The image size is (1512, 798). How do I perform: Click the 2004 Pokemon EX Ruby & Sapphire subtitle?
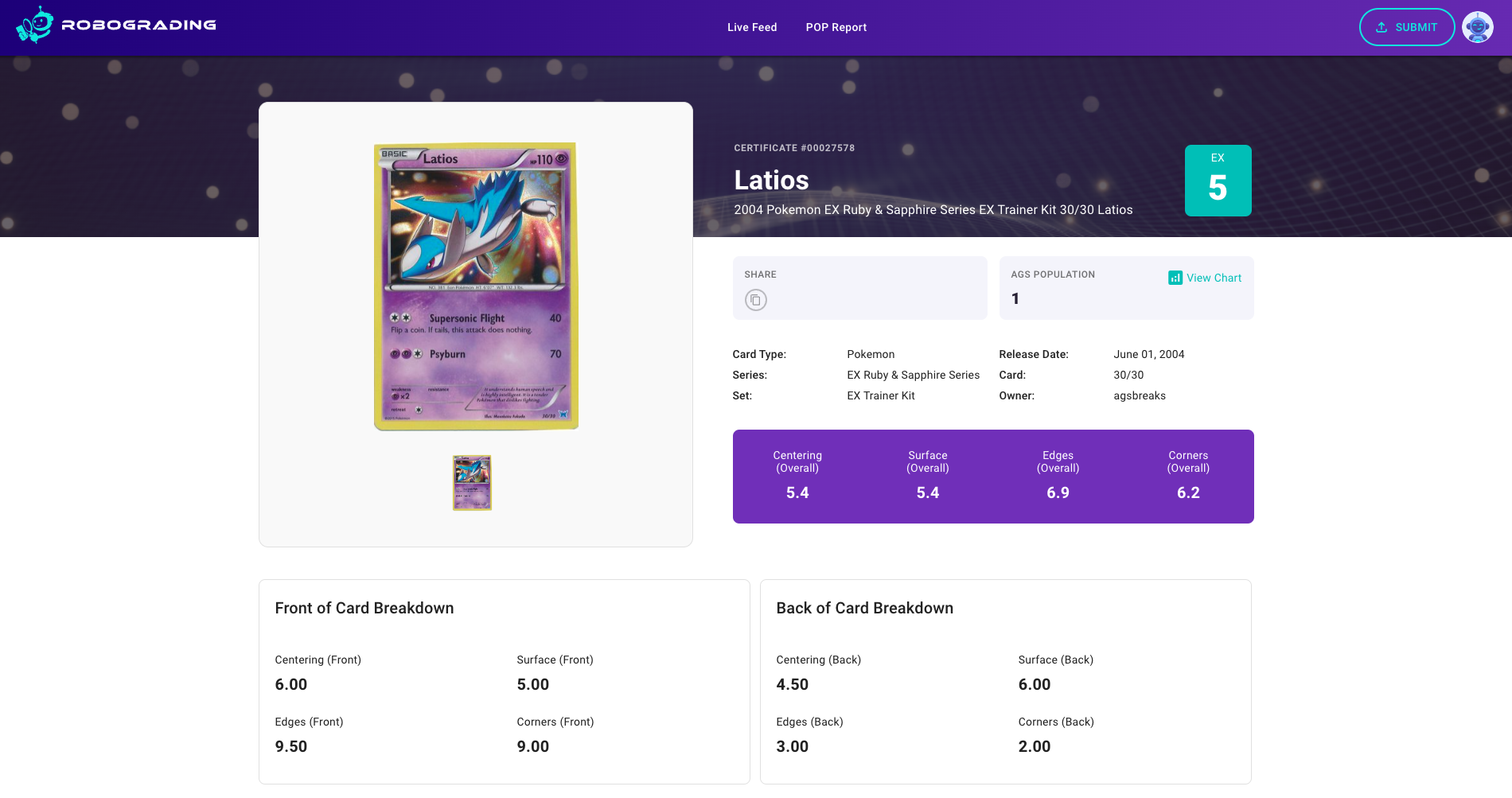pos(933,210)
